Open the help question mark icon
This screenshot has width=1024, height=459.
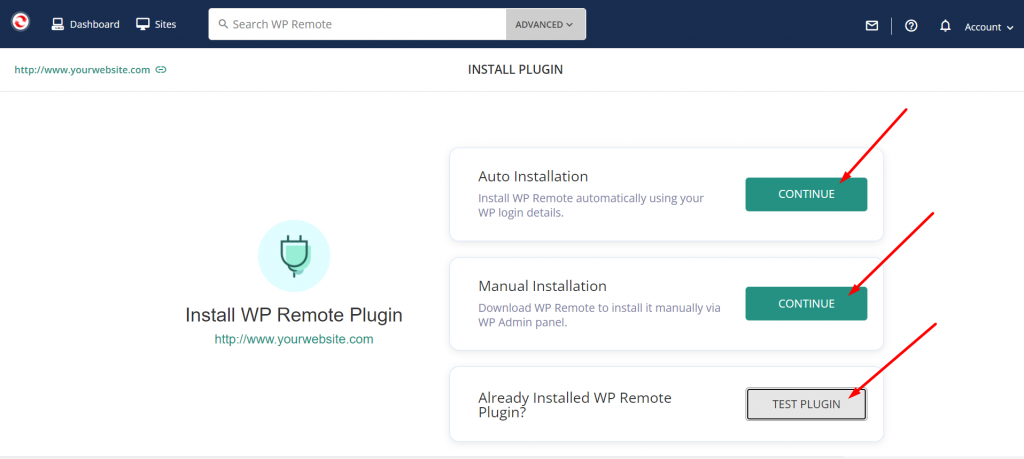coord(911,25)
